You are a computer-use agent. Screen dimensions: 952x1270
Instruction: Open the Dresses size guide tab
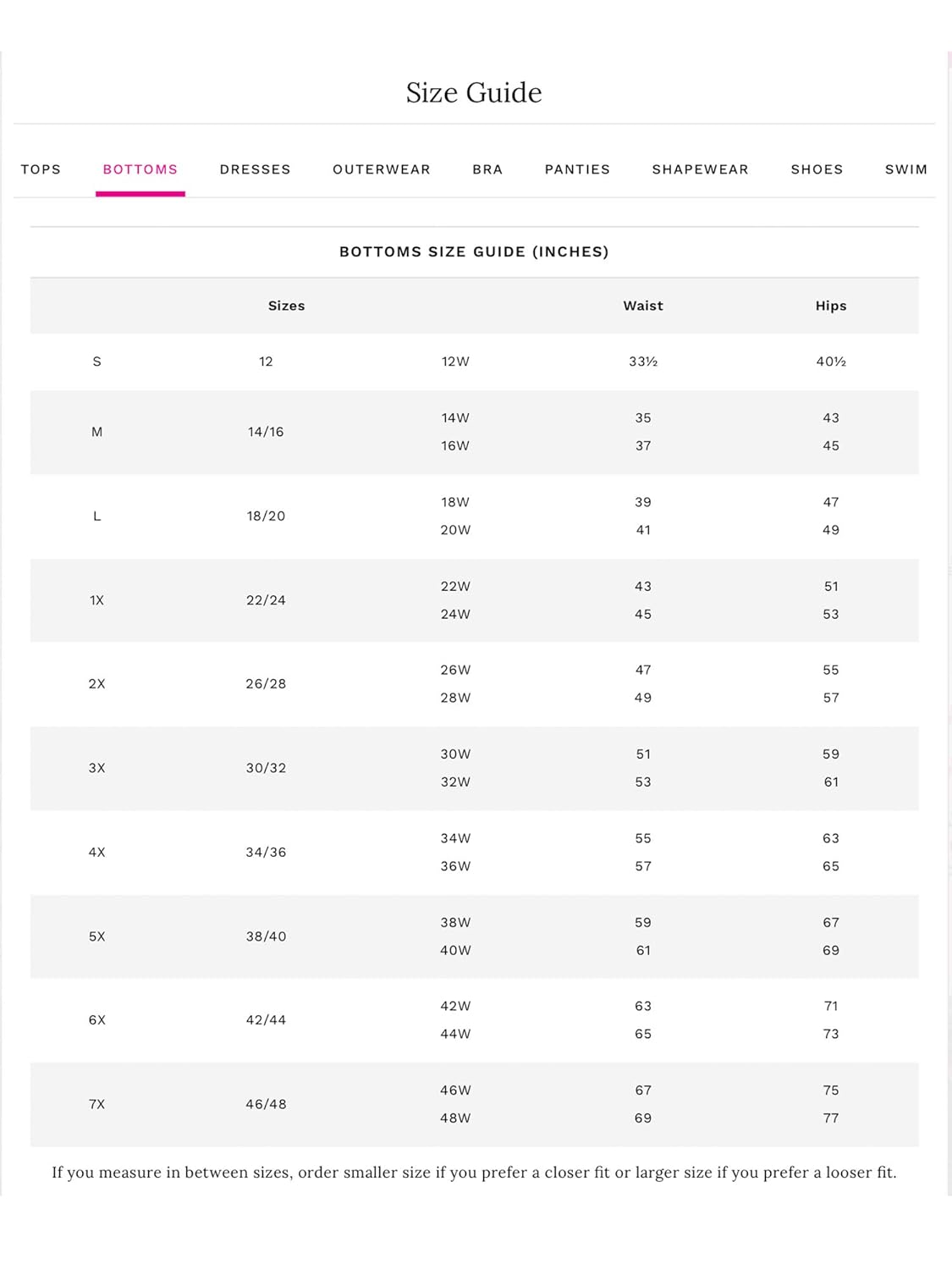click(x=255, y=169)
